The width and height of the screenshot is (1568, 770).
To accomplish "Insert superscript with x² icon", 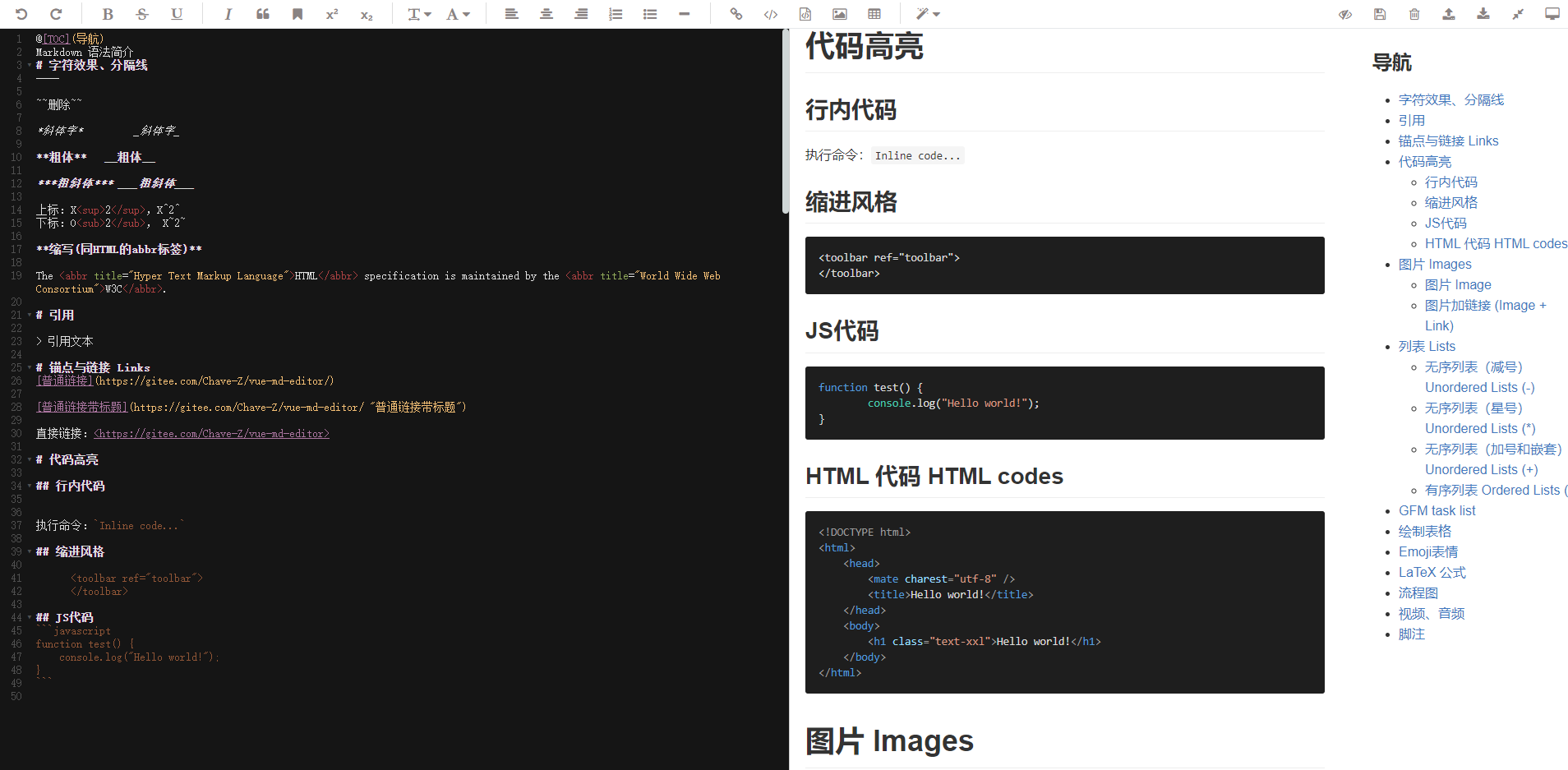I will [332, 14].
